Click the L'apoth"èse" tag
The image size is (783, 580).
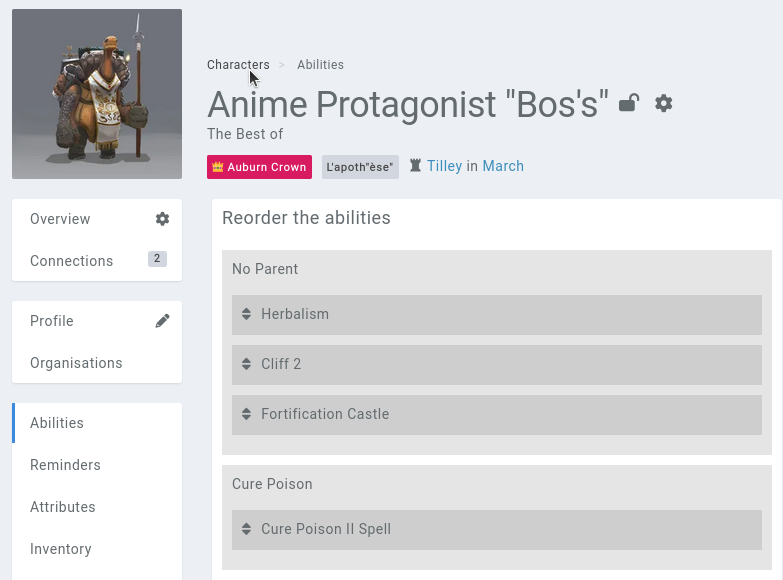pos(360,167)
